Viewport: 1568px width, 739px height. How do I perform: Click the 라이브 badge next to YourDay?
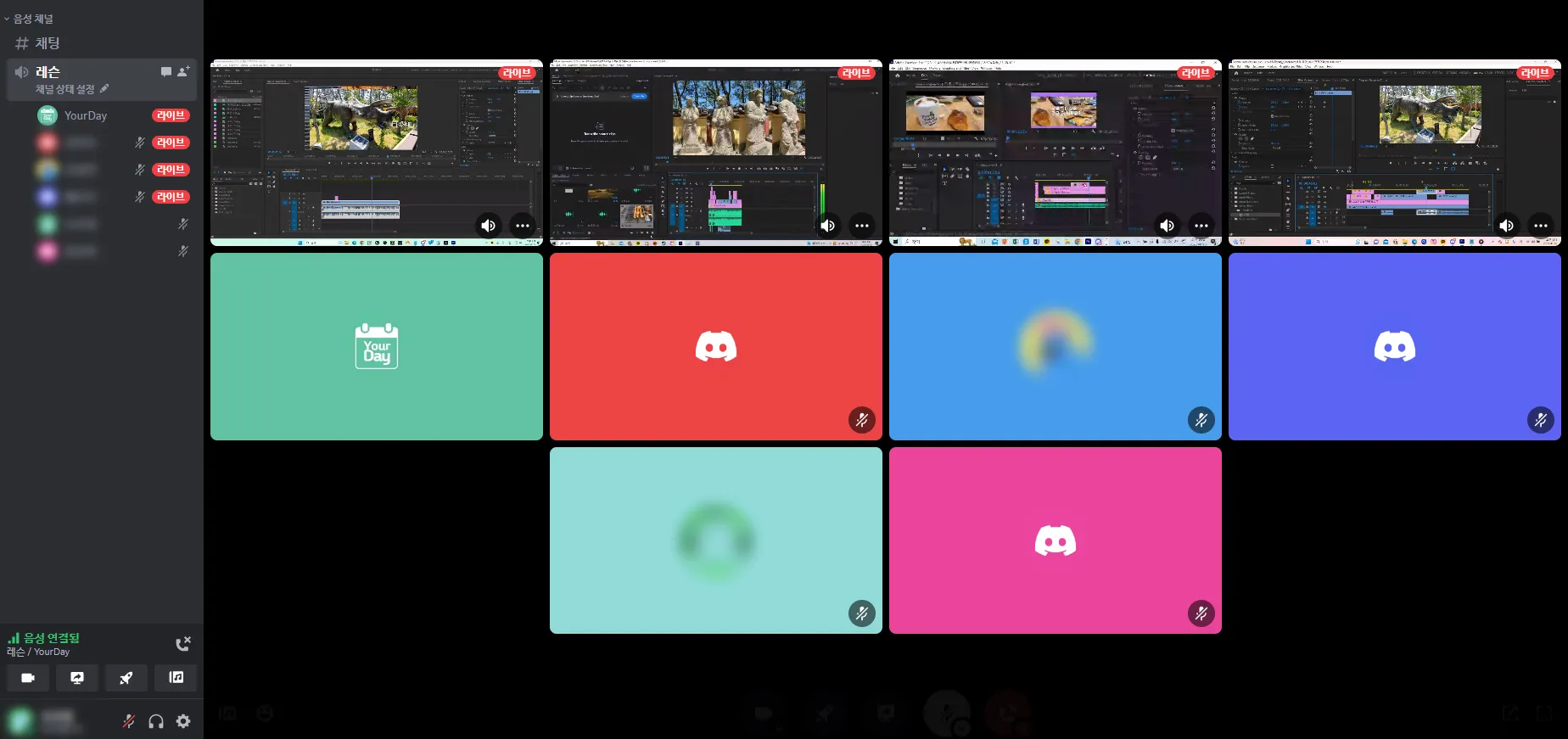(x=171, y=115)
